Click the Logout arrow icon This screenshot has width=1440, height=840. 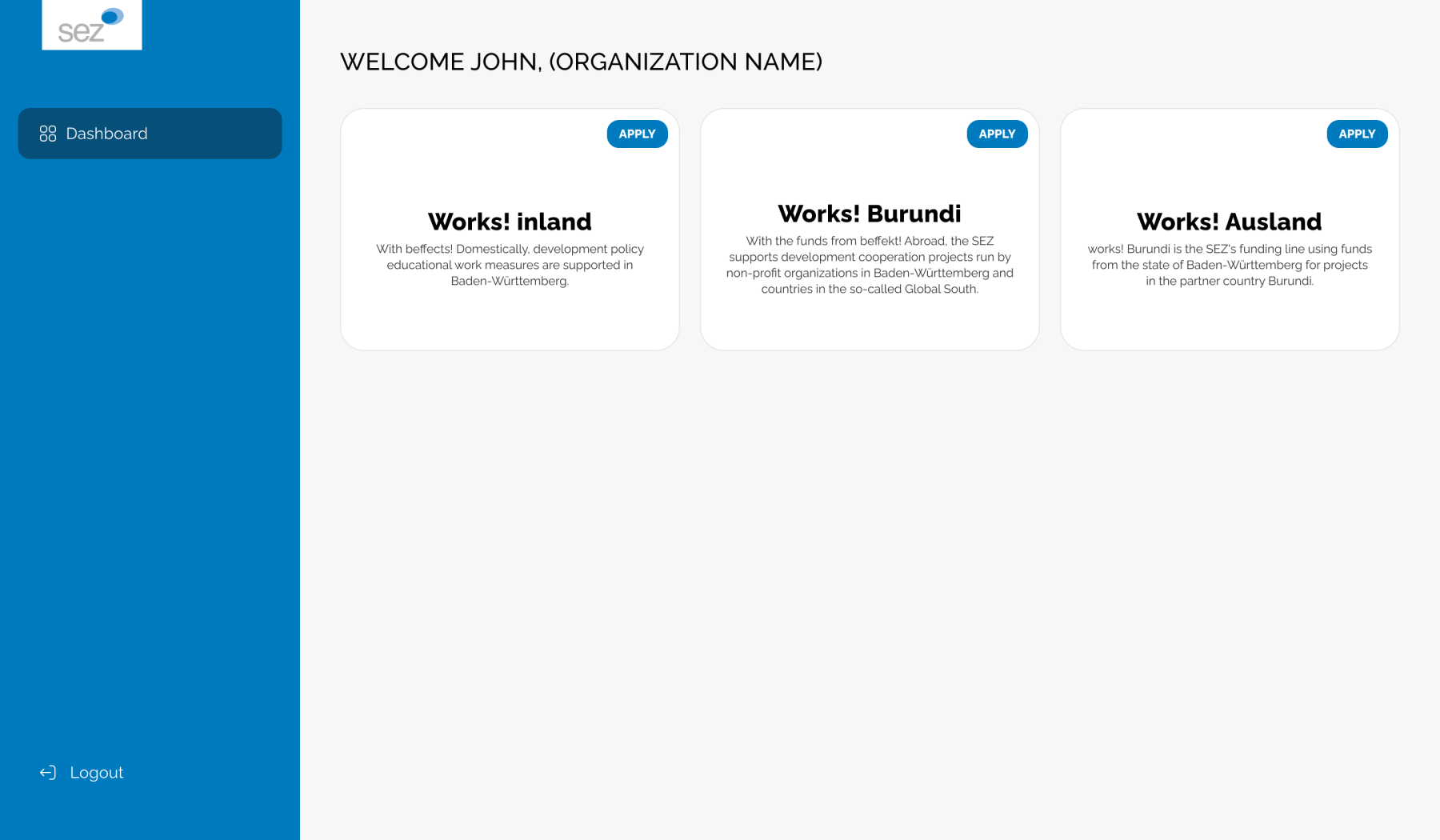pos(48,773)
